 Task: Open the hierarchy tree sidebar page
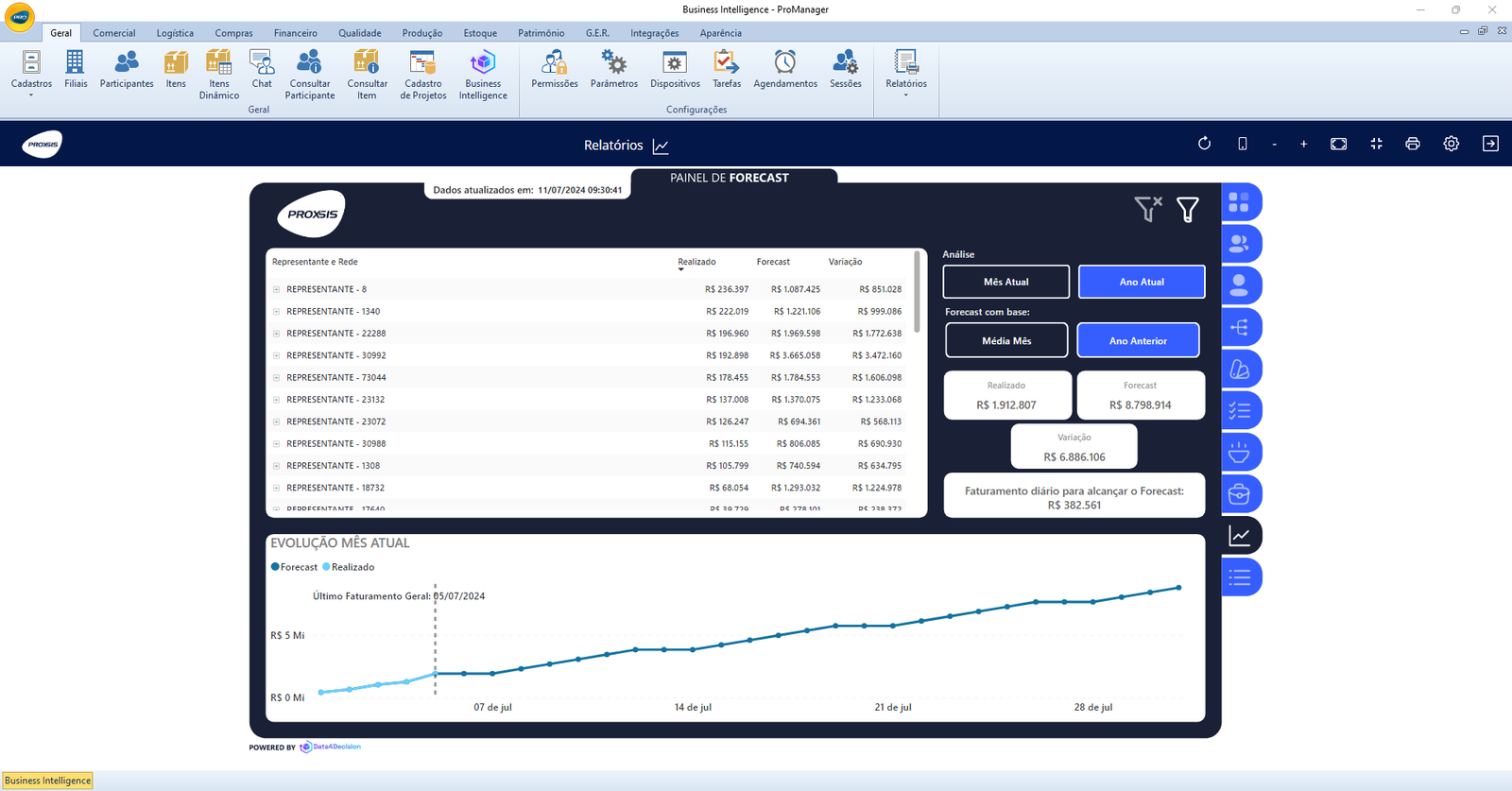[1241, 327]
